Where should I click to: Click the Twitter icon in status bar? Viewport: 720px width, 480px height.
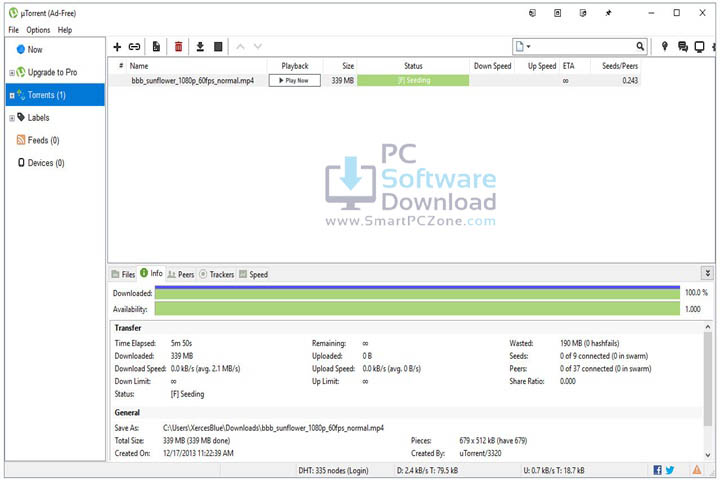tap(670, 470)
